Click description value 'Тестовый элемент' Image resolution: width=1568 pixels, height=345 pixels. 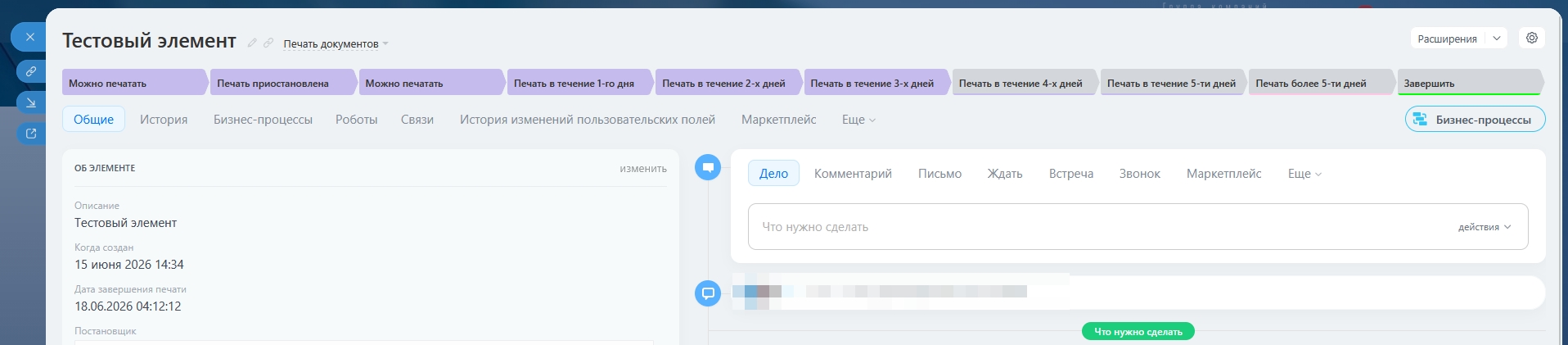coord(125,223)
